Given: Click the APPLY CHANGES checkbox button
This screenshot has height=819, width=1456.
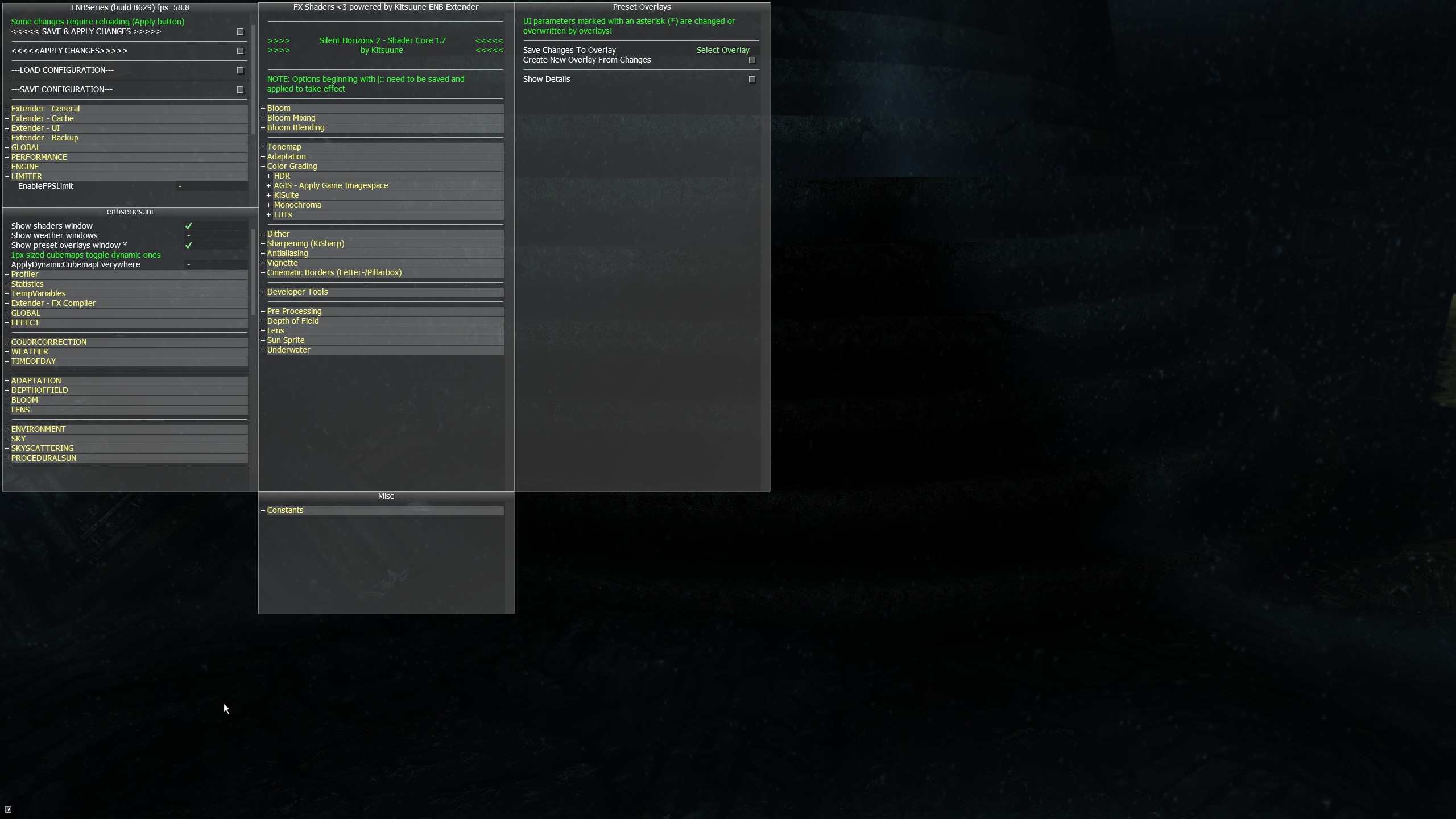Looking at the screenshot, I should click(240, 51).
